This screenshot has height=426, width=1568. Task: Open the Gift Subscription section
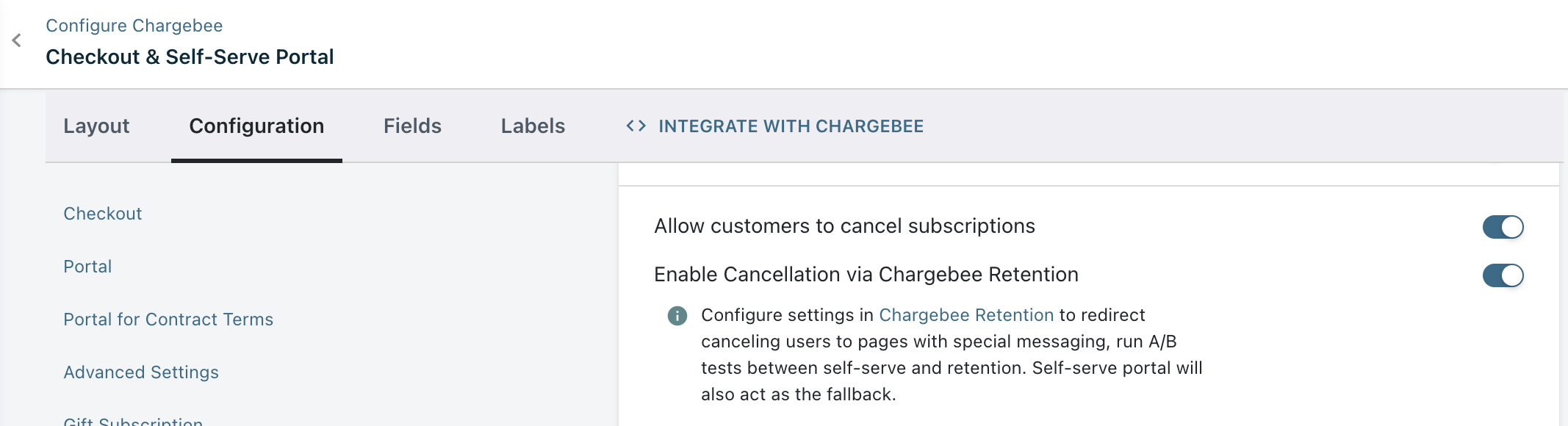(133, 421)
